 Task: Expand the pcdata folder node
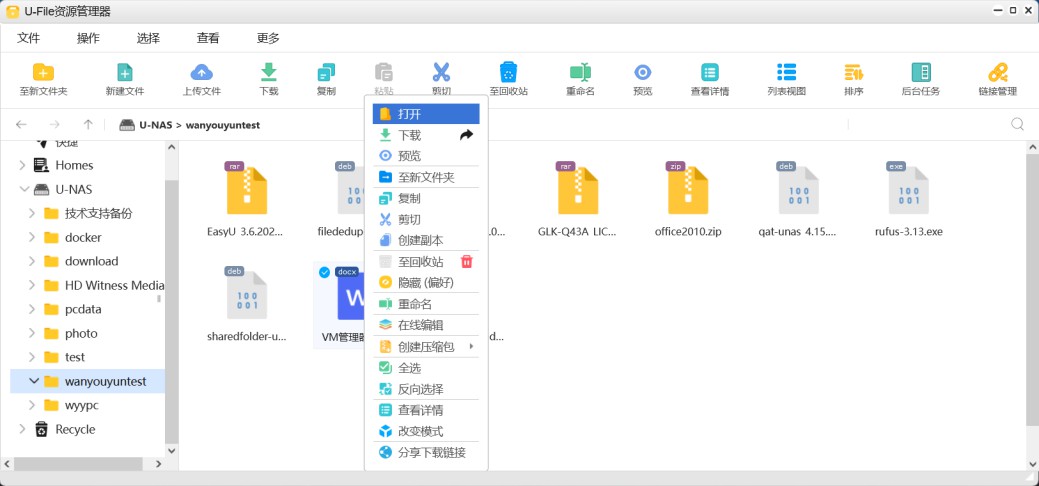[32, 309]
